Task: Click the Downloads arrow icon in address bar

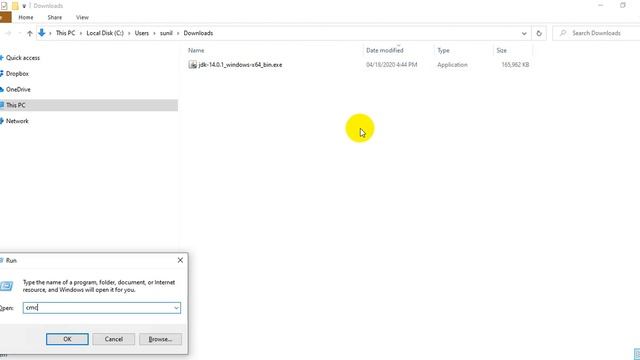Action: 42,33
